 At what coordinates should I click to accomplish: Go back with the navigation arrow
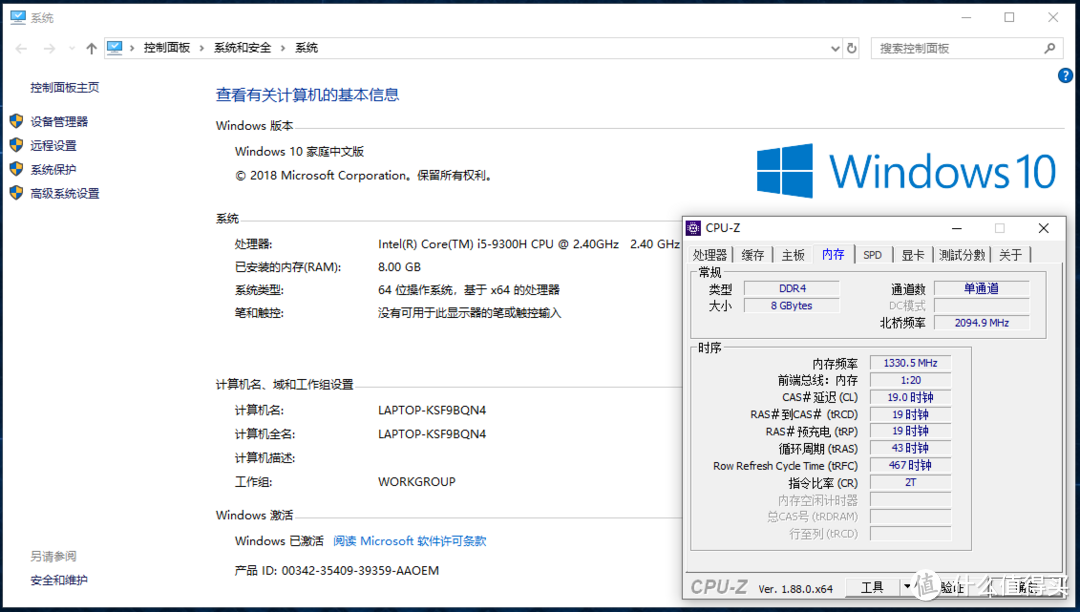[21, 48]
